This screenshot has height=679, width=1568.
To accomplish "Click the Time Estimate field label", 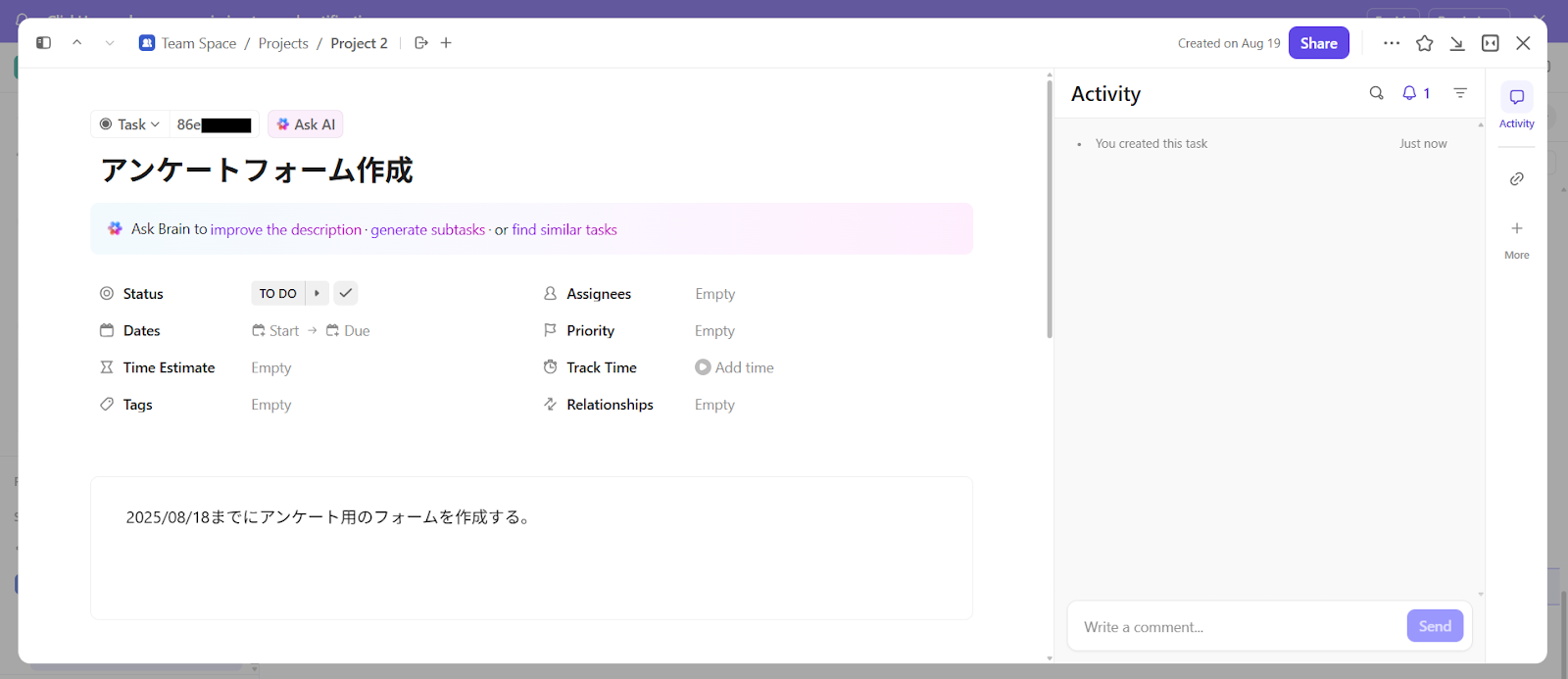I will pyautogui.click(x=169, y=367).
